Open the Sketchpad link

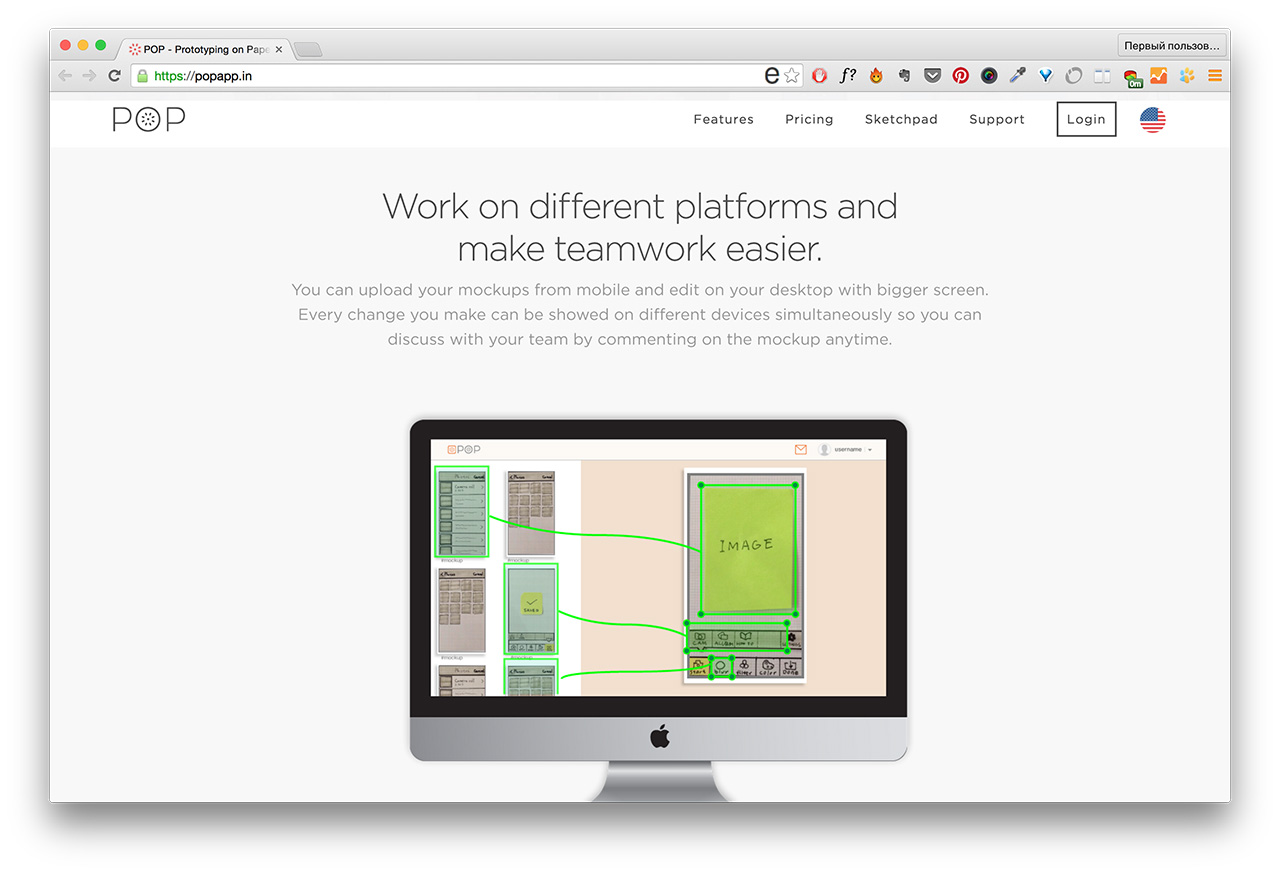click(901, 120)
